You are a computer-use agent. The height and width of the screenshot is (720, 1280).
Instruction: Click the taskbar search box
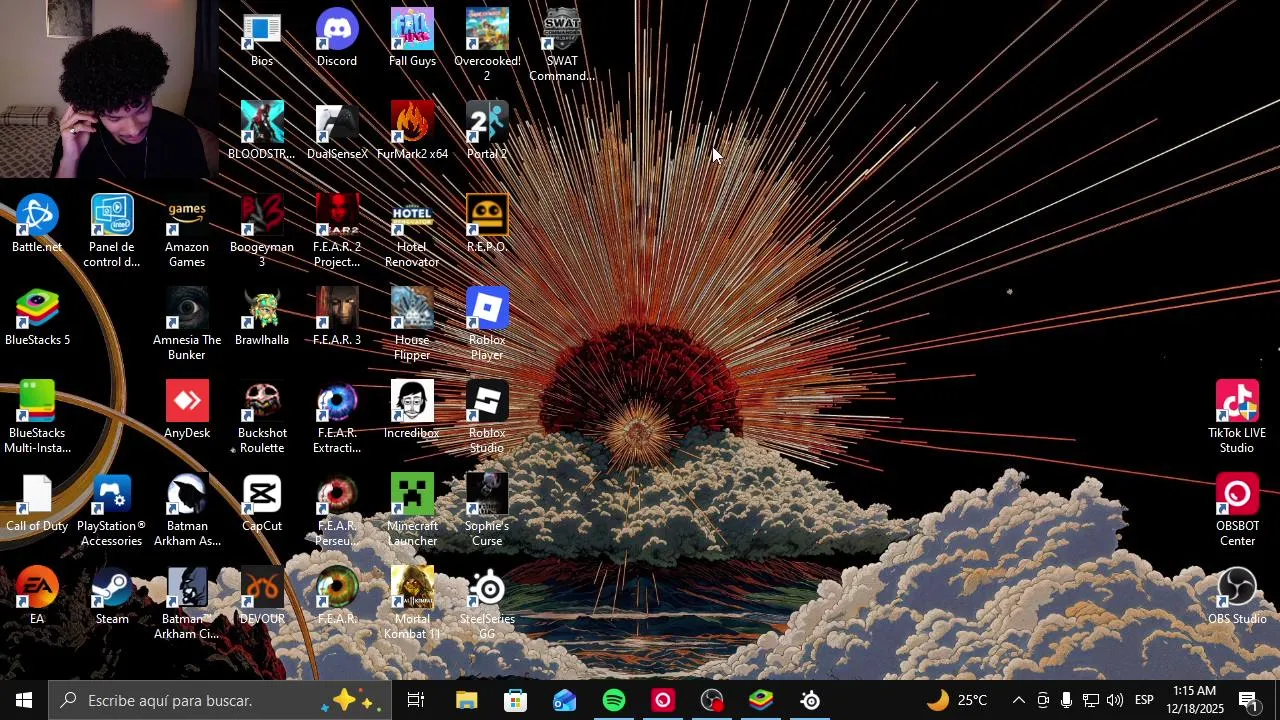[220, 700]
